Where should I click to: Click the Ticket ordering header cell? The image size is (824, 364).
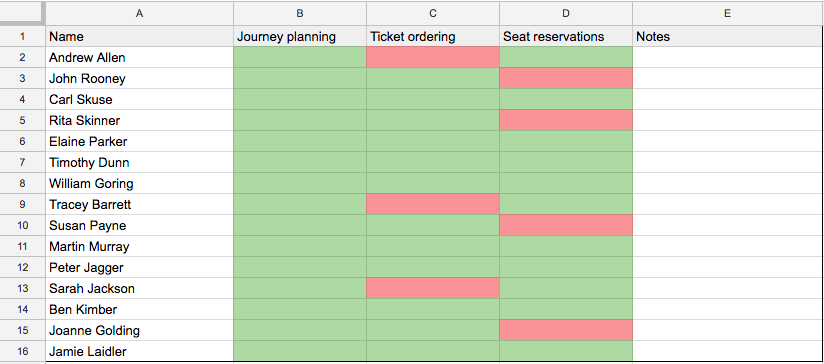[433, 36]
